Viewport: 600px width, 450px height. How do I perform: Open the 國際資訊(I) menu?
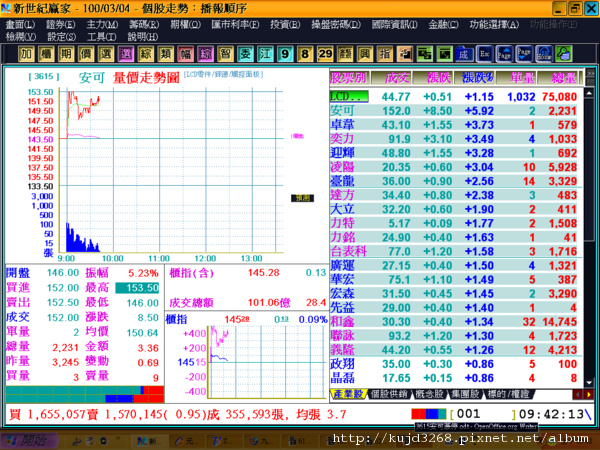point(394,24)
